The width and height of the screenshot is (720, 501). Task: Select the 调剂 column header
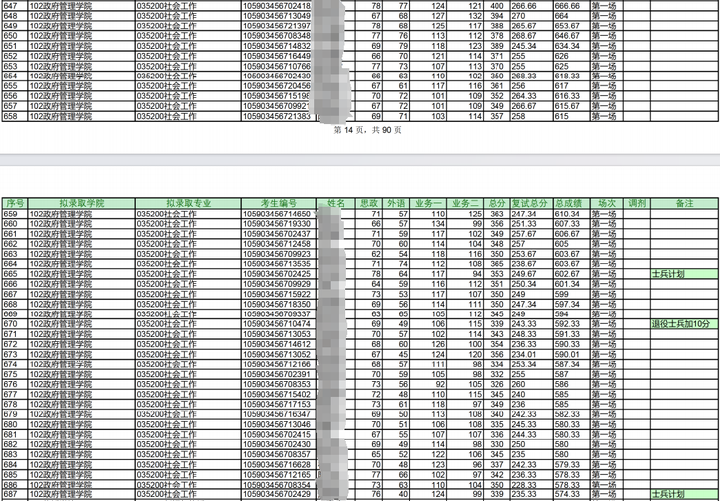tap(636, 203)
